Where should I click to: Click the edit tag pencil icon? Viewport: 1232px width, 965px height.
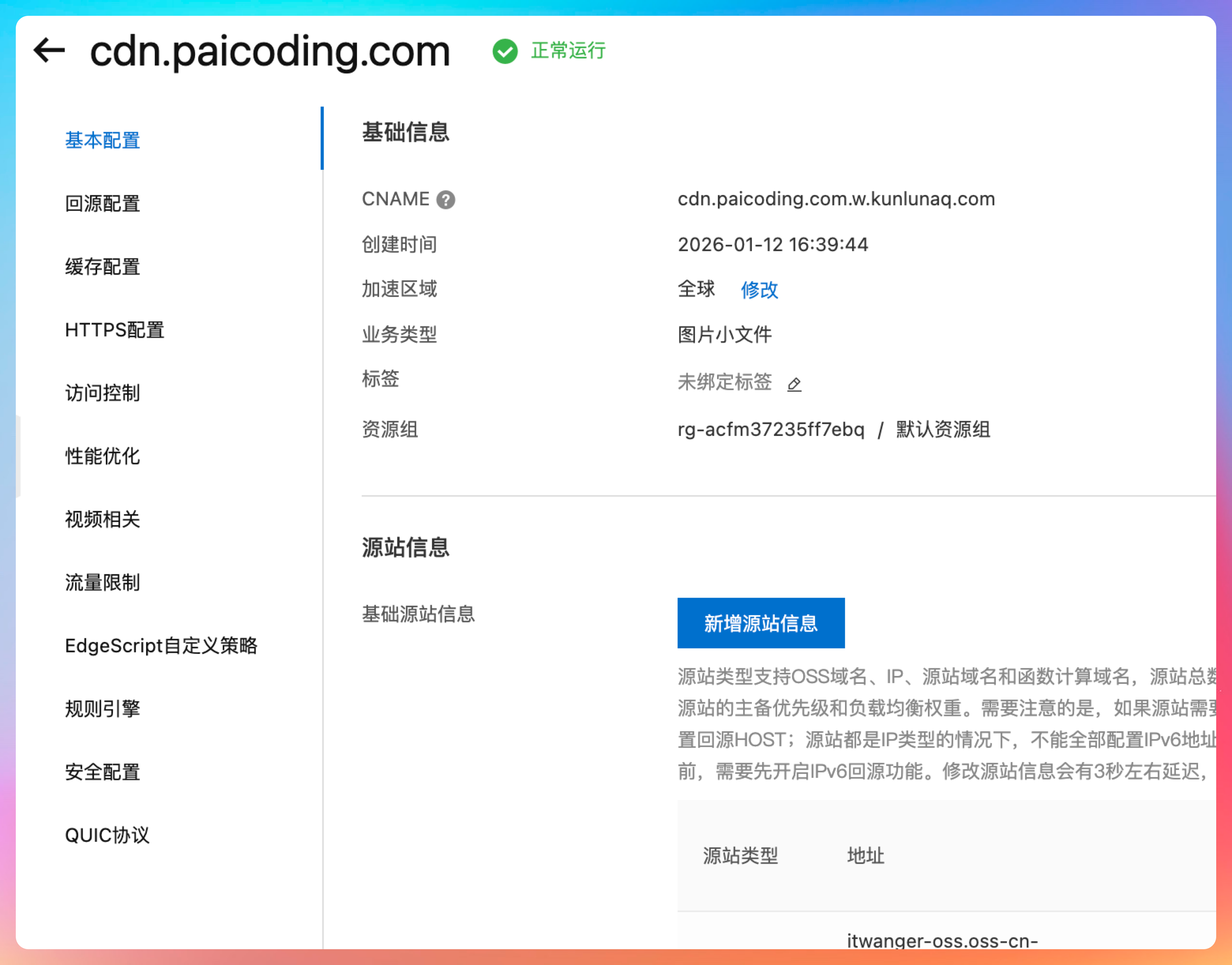coord(794,384)
